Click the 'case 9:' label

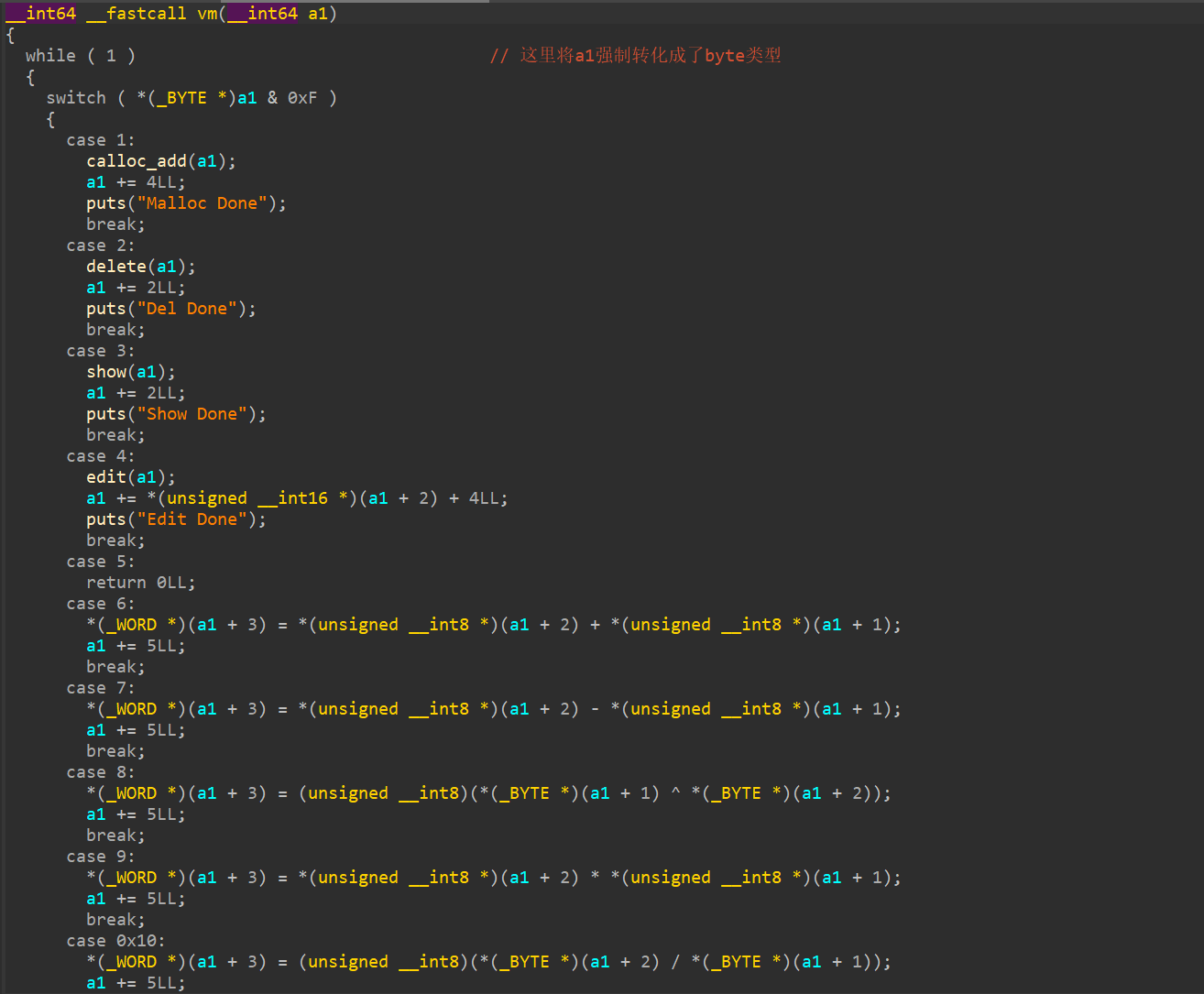point(101,857)
